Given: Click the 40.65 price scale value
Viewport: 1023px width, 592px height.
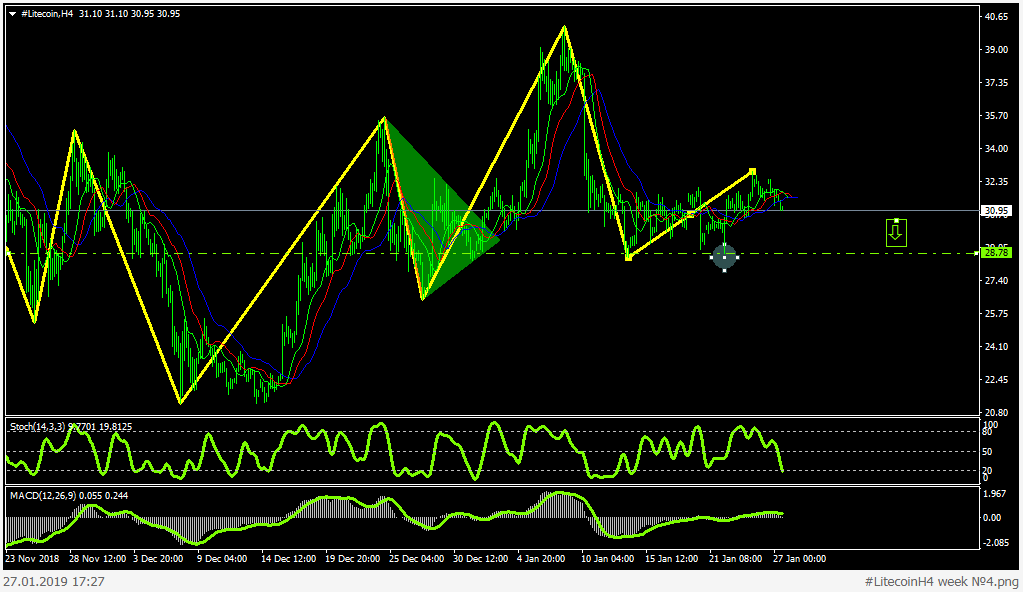Looking at the screenshot, I should (x=997, y=17).
